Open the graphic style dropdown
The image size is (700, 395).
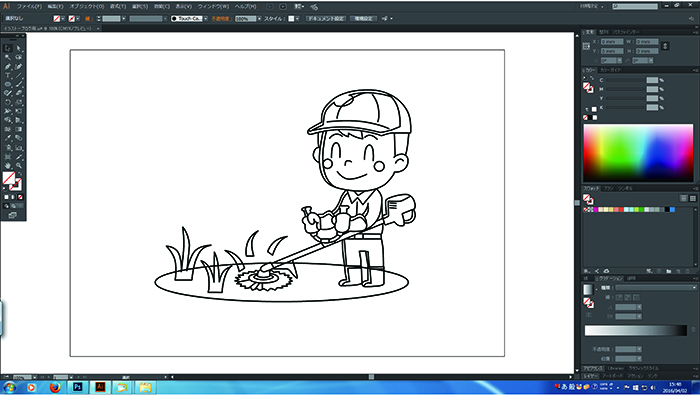(297, 19)
